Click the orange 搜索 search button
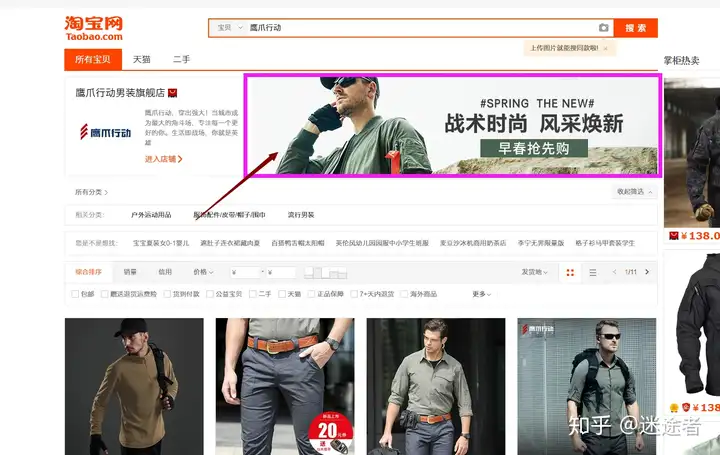This screenshot has height=455, width=720. pyautogui.click(x=636, y=28)
